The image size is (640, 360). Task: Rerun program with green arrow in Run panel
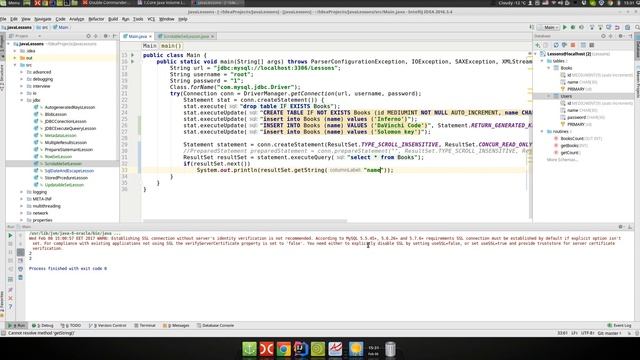click(x=11, y=236)
